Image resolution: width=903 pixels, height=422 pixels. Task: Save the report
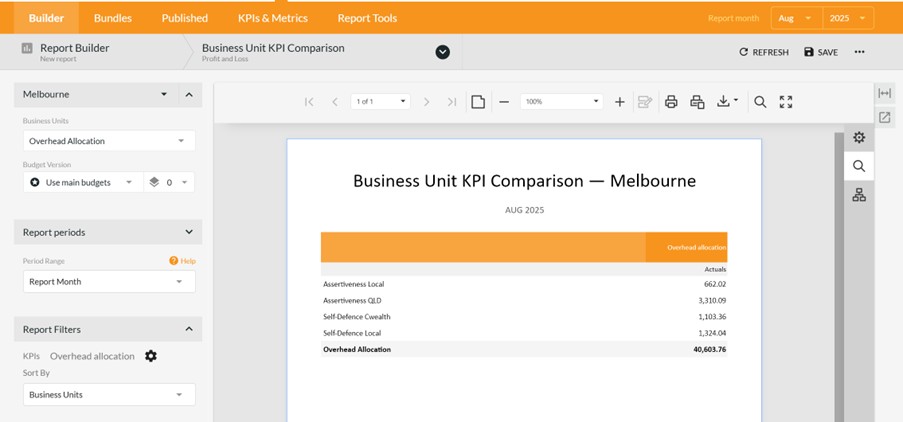pyautogui.click(x=821, y=52)
